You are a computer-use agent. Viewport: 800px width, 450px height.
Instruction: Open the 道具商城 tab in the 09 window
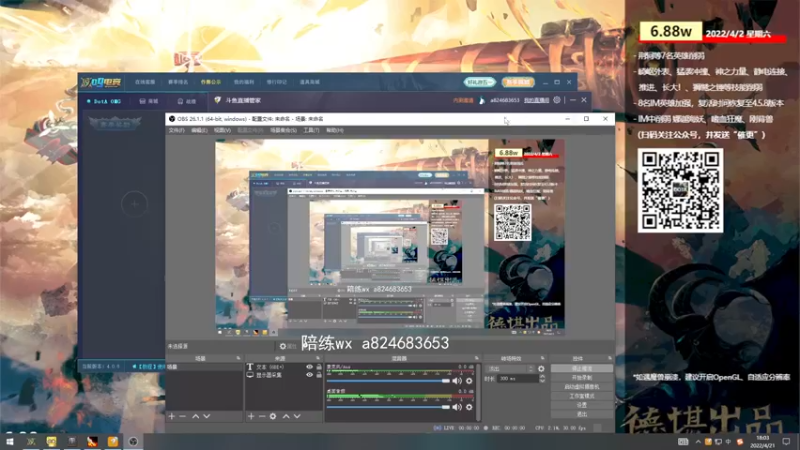tap(310, 82)
